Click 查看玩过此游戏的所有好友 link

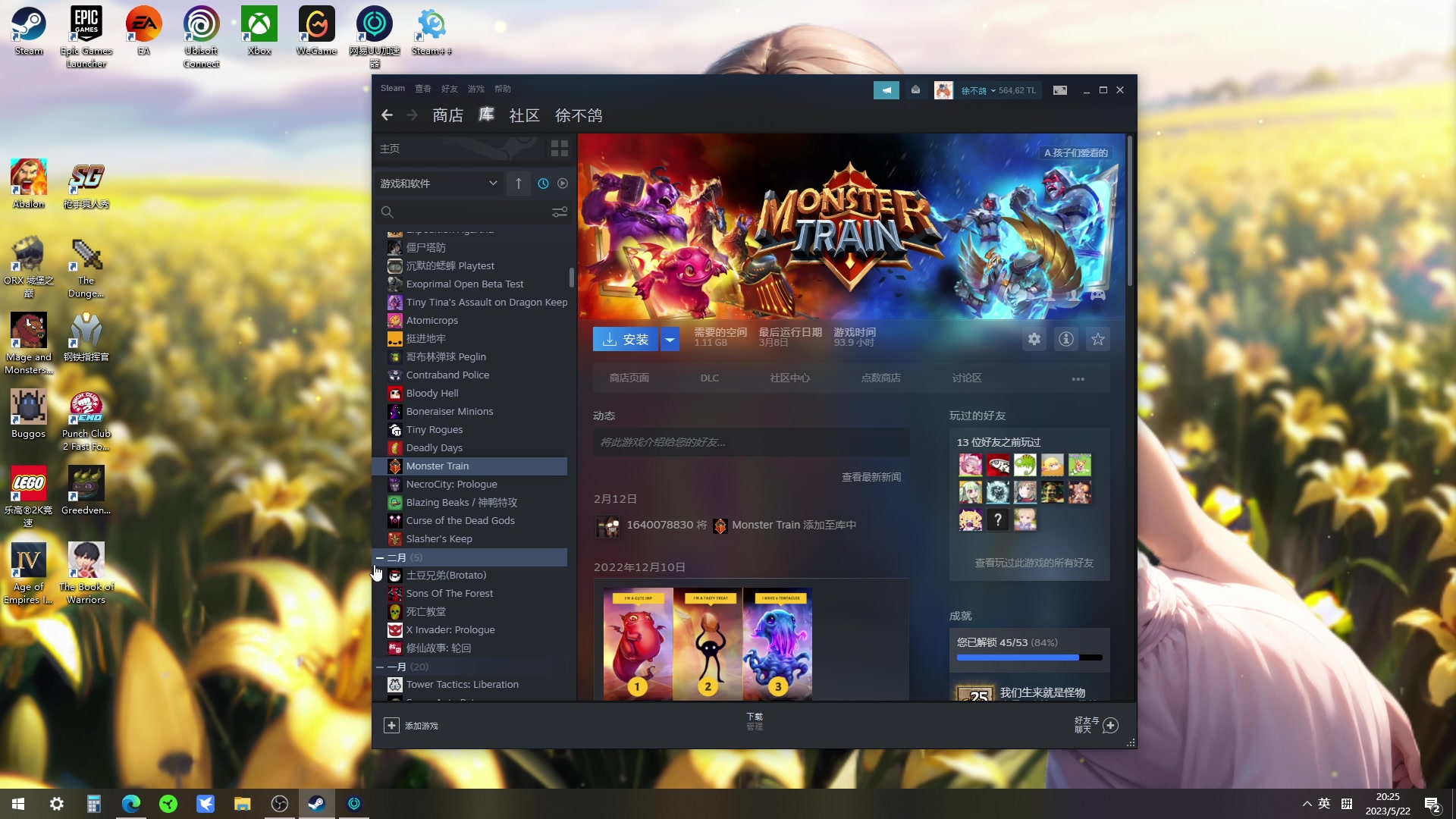(1034, 563)
